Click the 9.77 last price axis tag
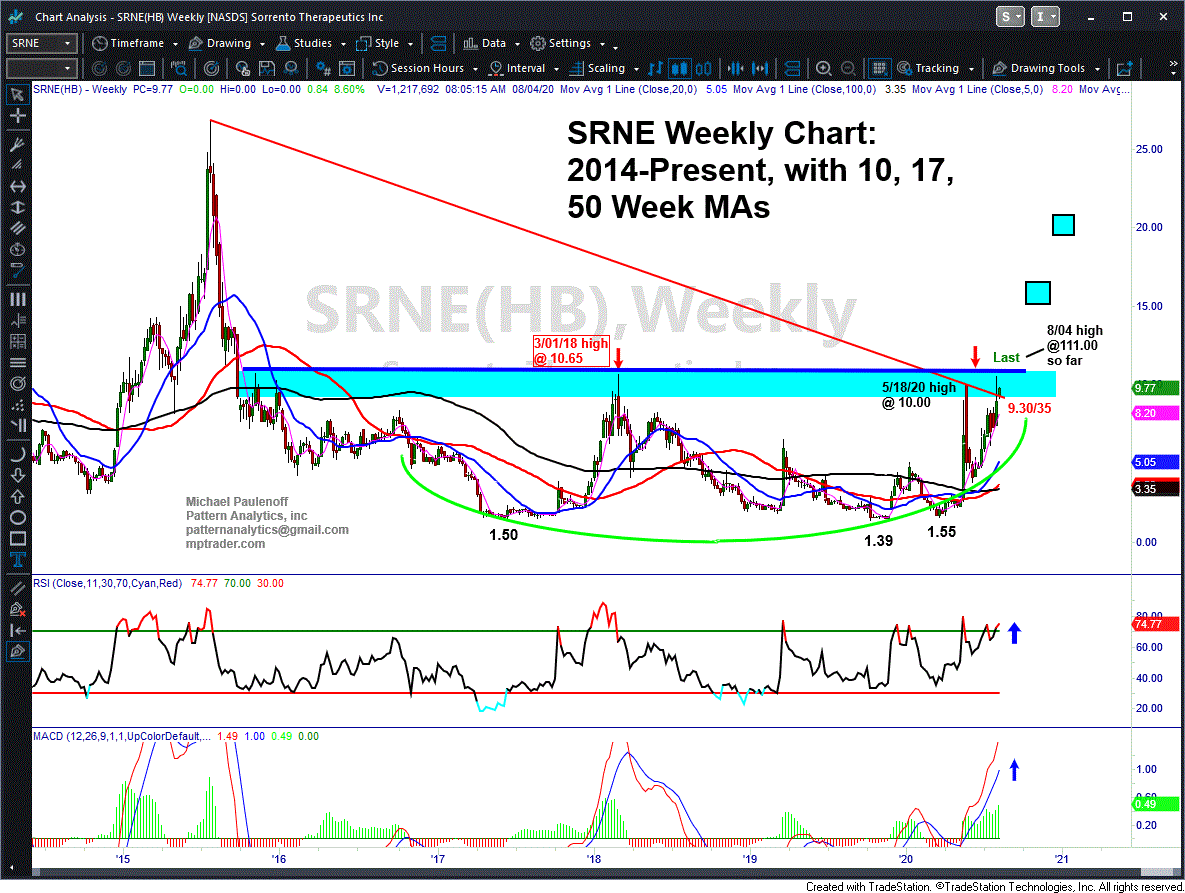 pyautogui.click(x=1155, y=388)
